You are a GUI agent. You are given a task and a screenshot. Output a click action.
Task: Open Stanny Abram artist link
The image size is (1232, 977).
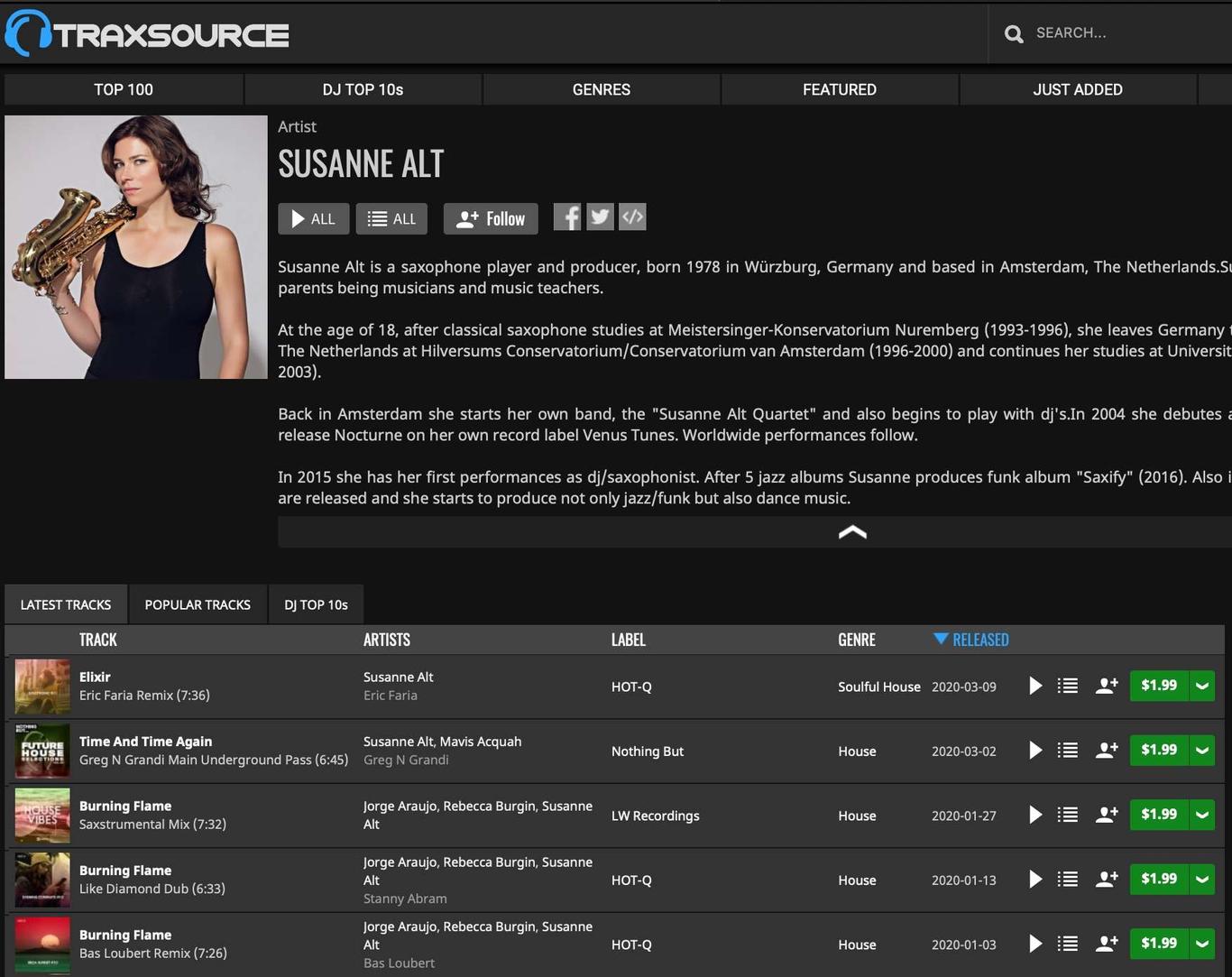pos(405,899)
